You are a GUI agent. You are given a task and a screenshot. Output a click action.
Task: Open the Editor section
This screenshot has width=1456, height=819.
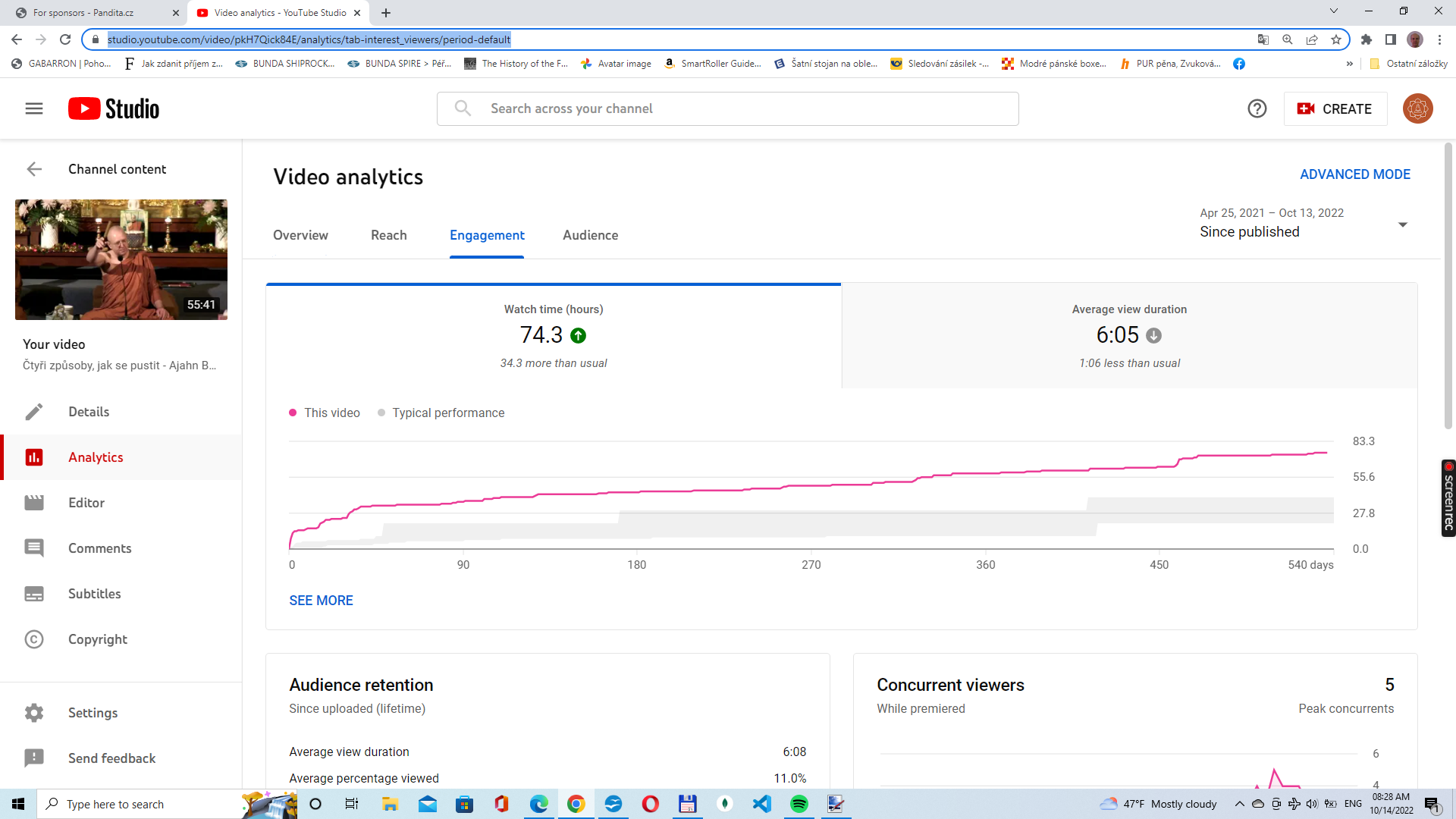[x=121, y=503]
